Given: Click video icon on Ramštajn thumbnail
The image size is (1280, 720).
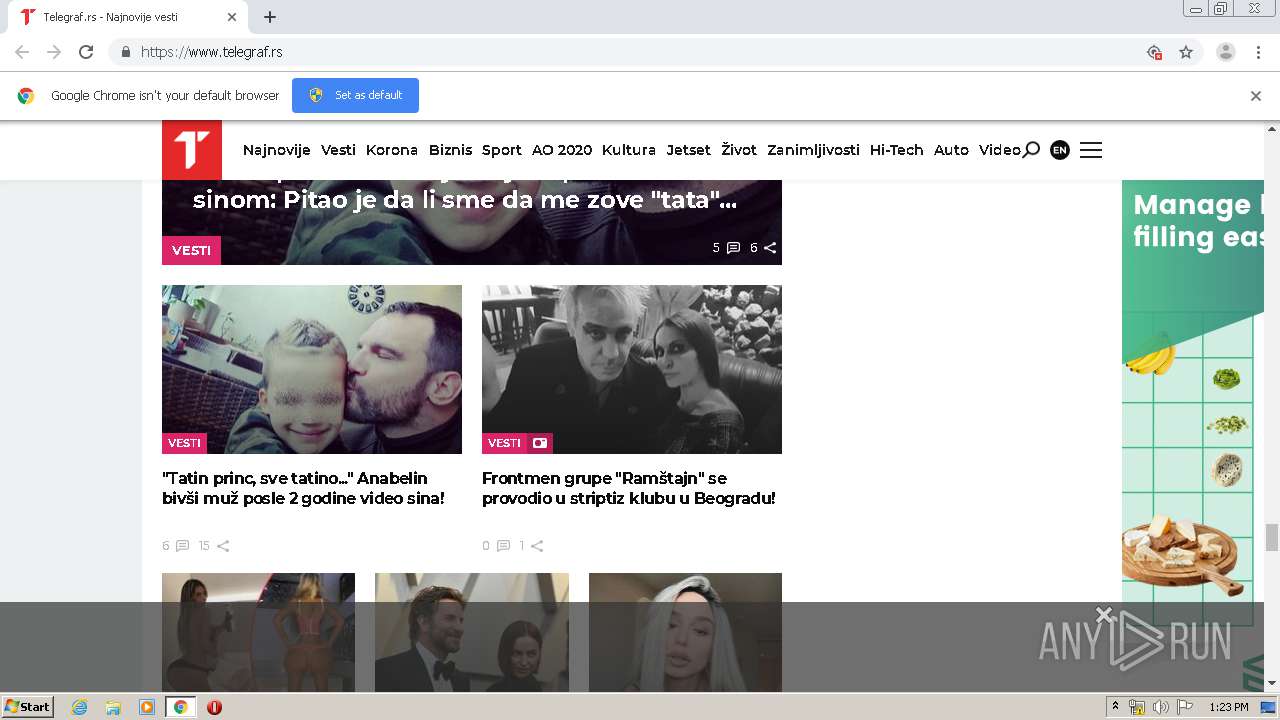Looking at the screenshot, I should (540, 443).
